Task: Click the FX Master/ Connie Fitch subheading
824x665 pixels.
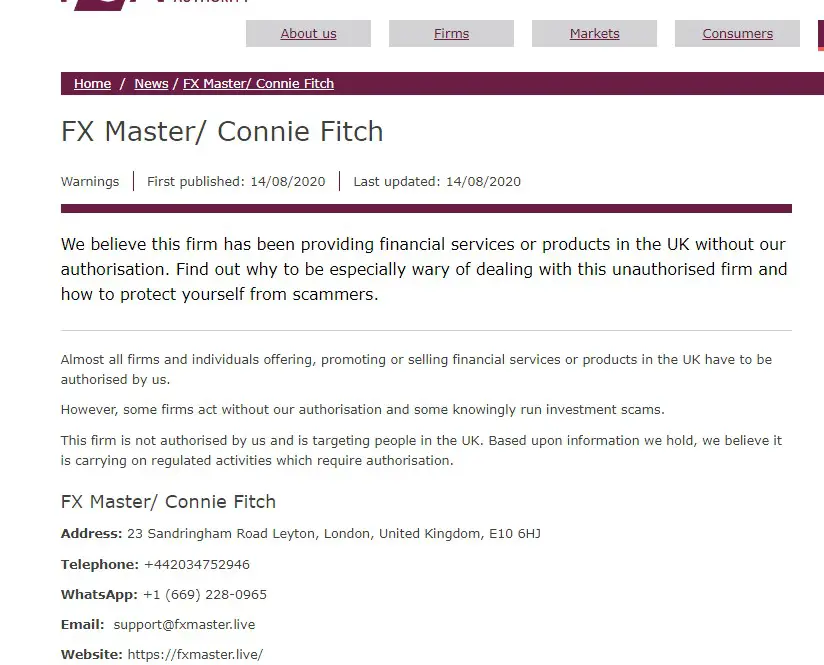Action: click(x=168, y=502)
